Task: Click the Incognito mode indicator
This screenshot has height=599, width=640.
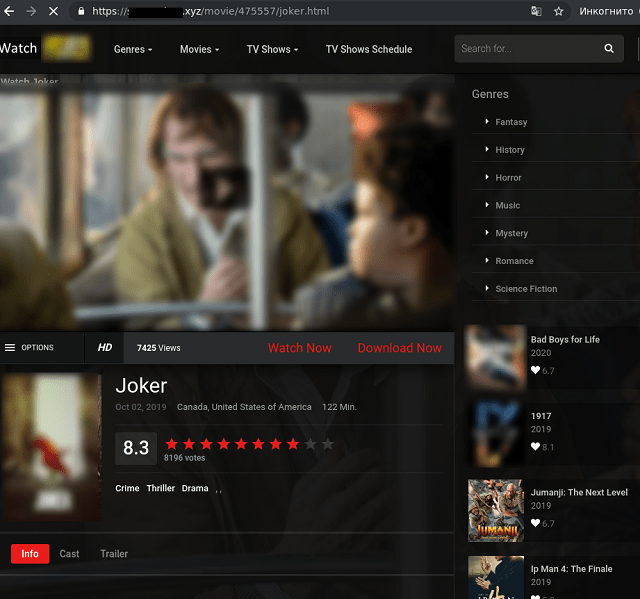Action: pos(606,11)
